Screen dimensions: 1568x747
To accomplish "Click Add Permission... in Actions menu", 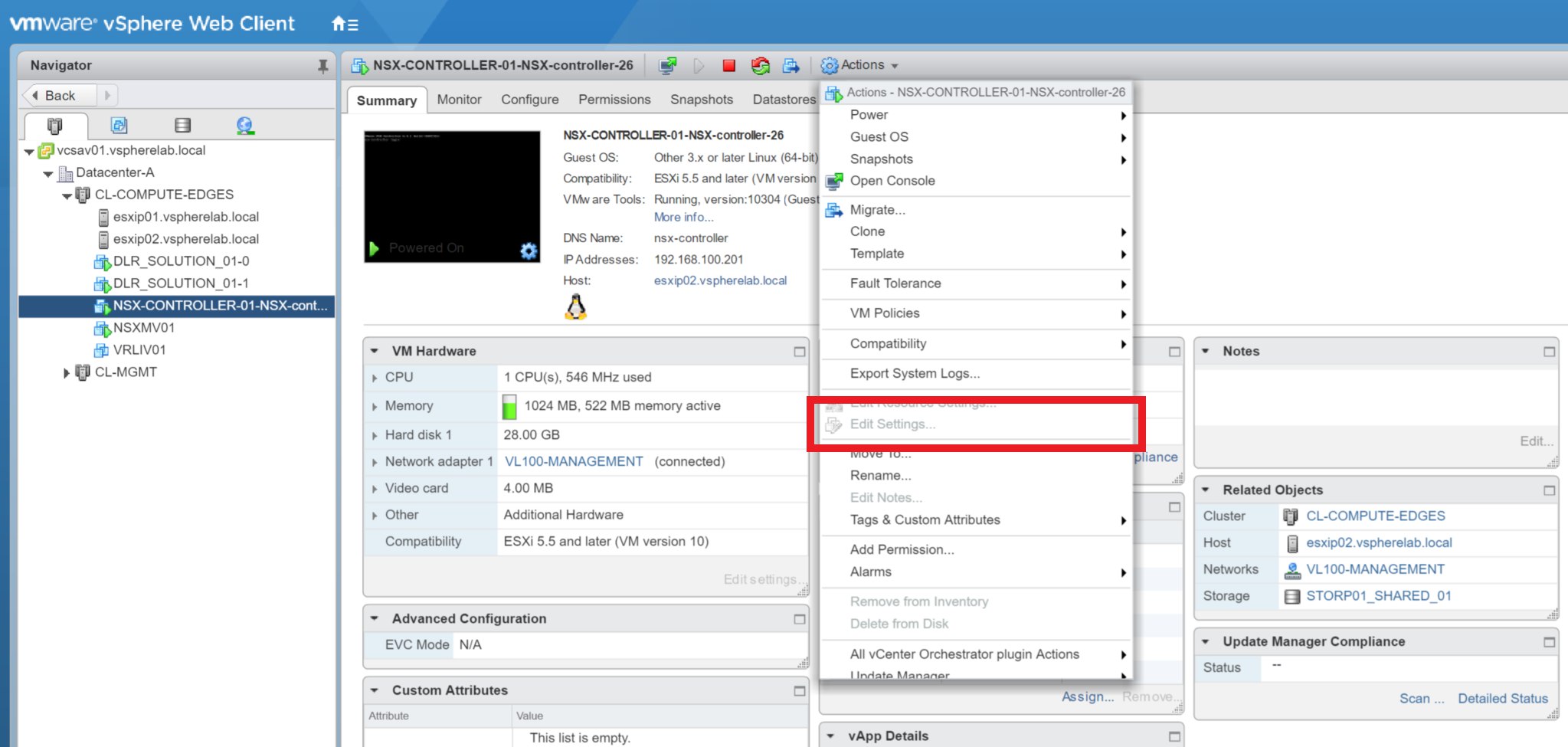I will tap(976, 550).
